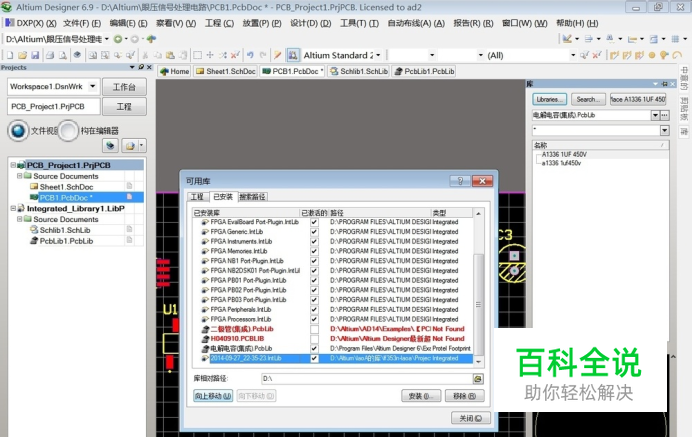
Task: Click the Paste clipboard icon
Action: (170, 55)
